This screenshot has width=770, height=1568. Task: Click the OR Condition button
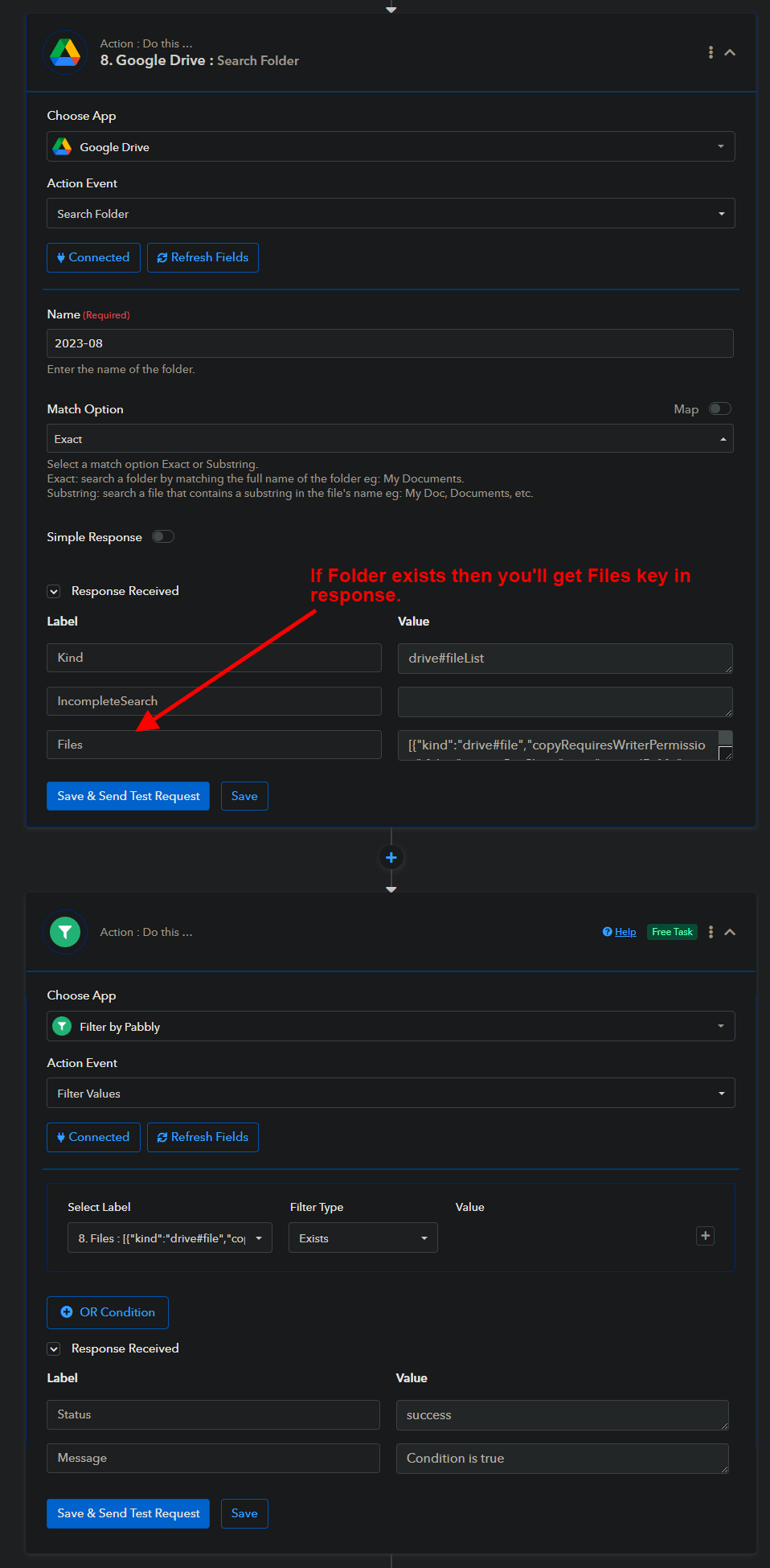[x=108, y=1312]
